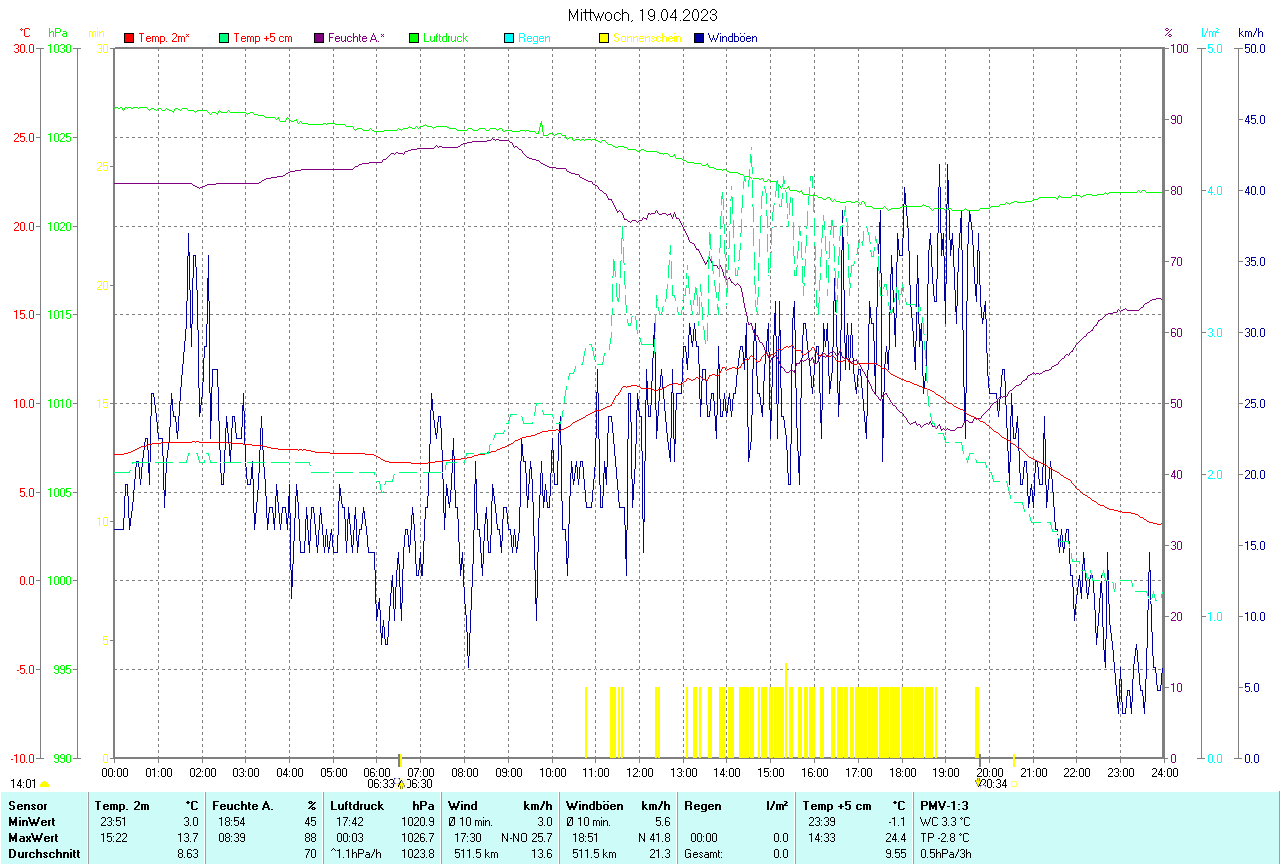This screenshot has width=1280, height=864.
Task: Click the 'Temp +5 cm' table column header
Action: (x=836, y=805)
